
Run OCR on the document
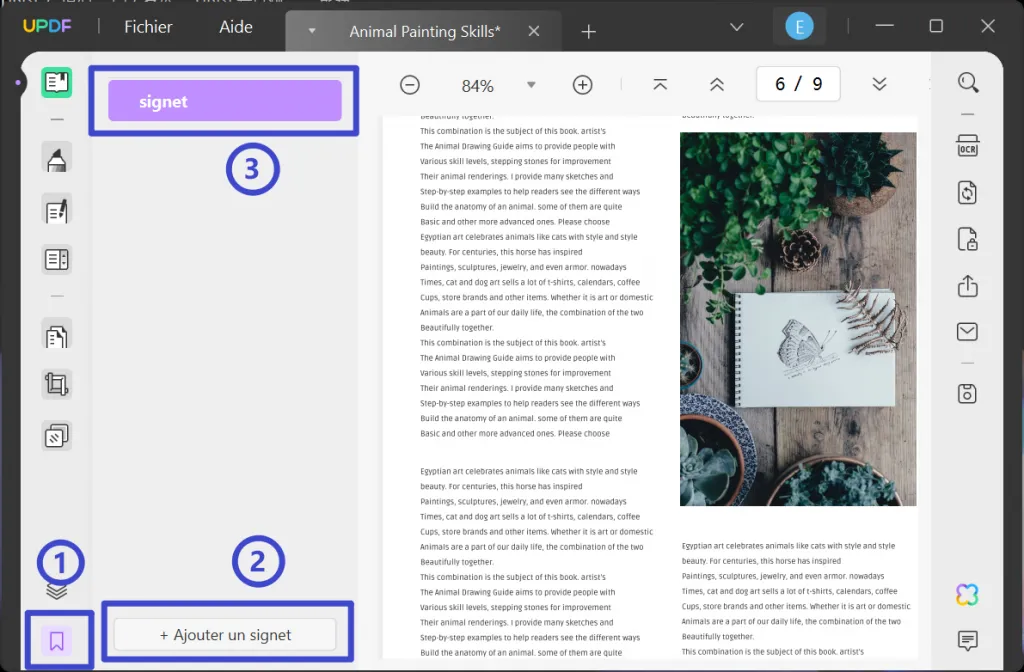[x=967, y=145]
